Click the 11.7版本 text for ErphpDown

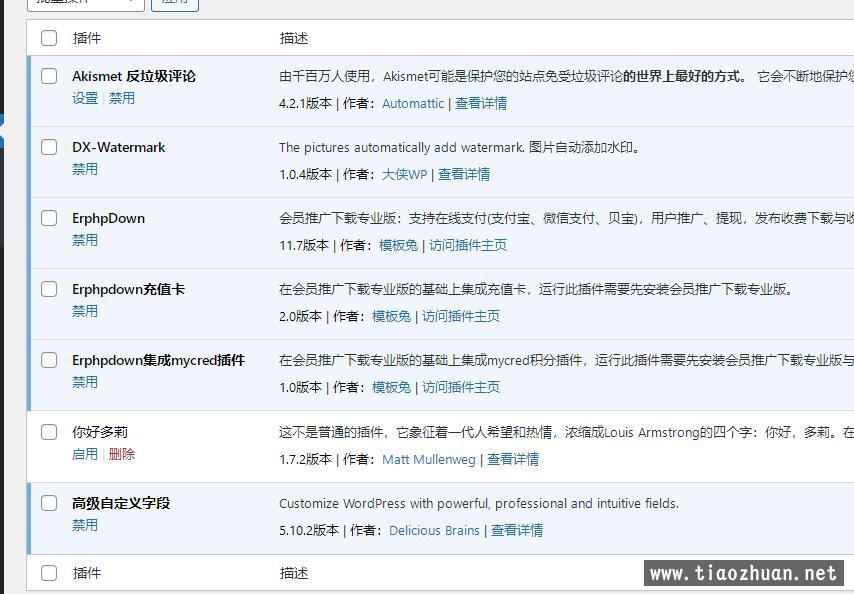[x=304, y=246]
